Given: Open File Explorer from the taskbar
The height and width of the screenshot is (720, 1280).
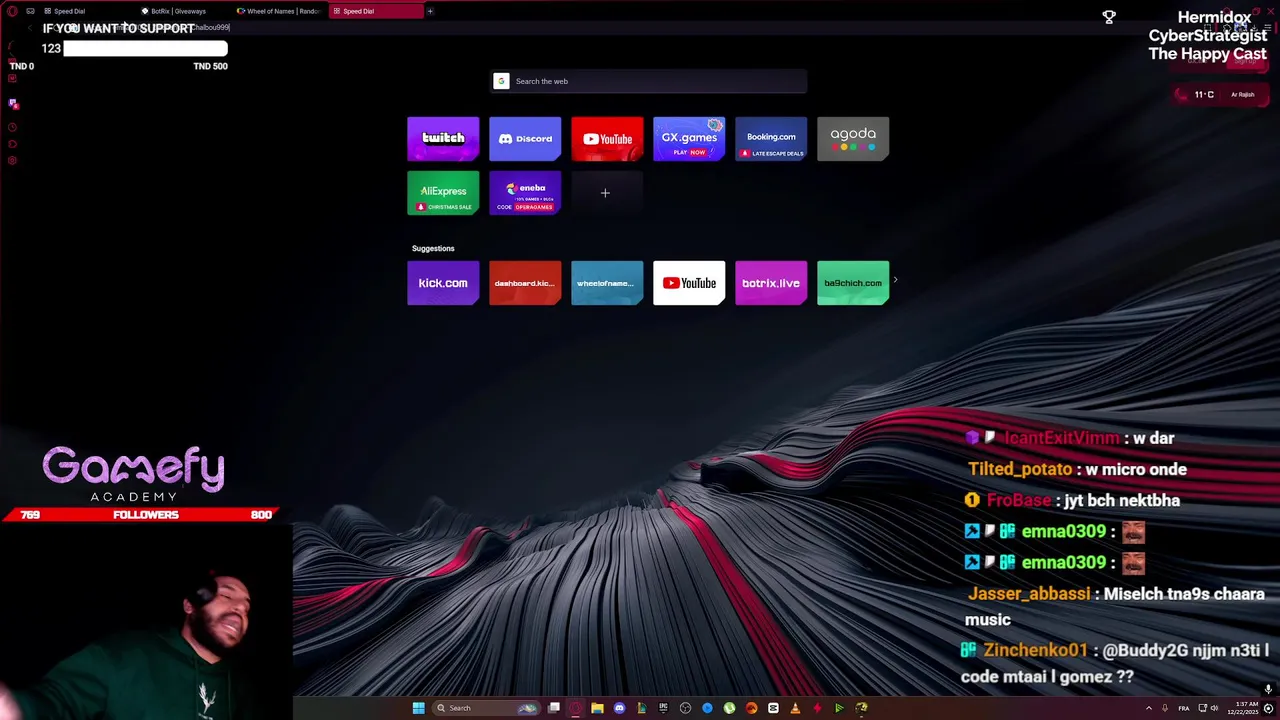Looking at the screenshot, I should coord(597,708).
